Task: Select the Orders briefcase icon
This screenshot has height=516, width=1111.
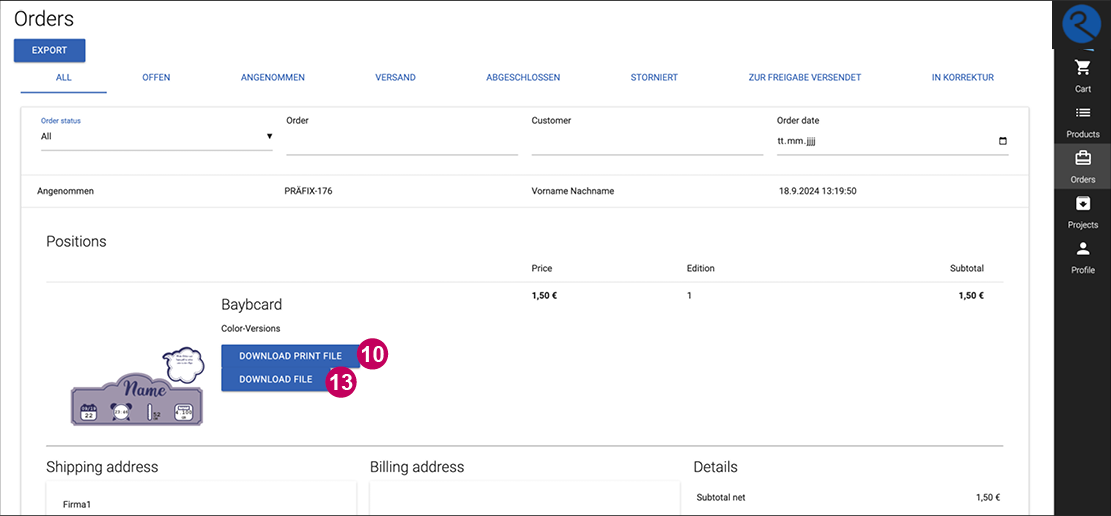Action: point(1082,159)
